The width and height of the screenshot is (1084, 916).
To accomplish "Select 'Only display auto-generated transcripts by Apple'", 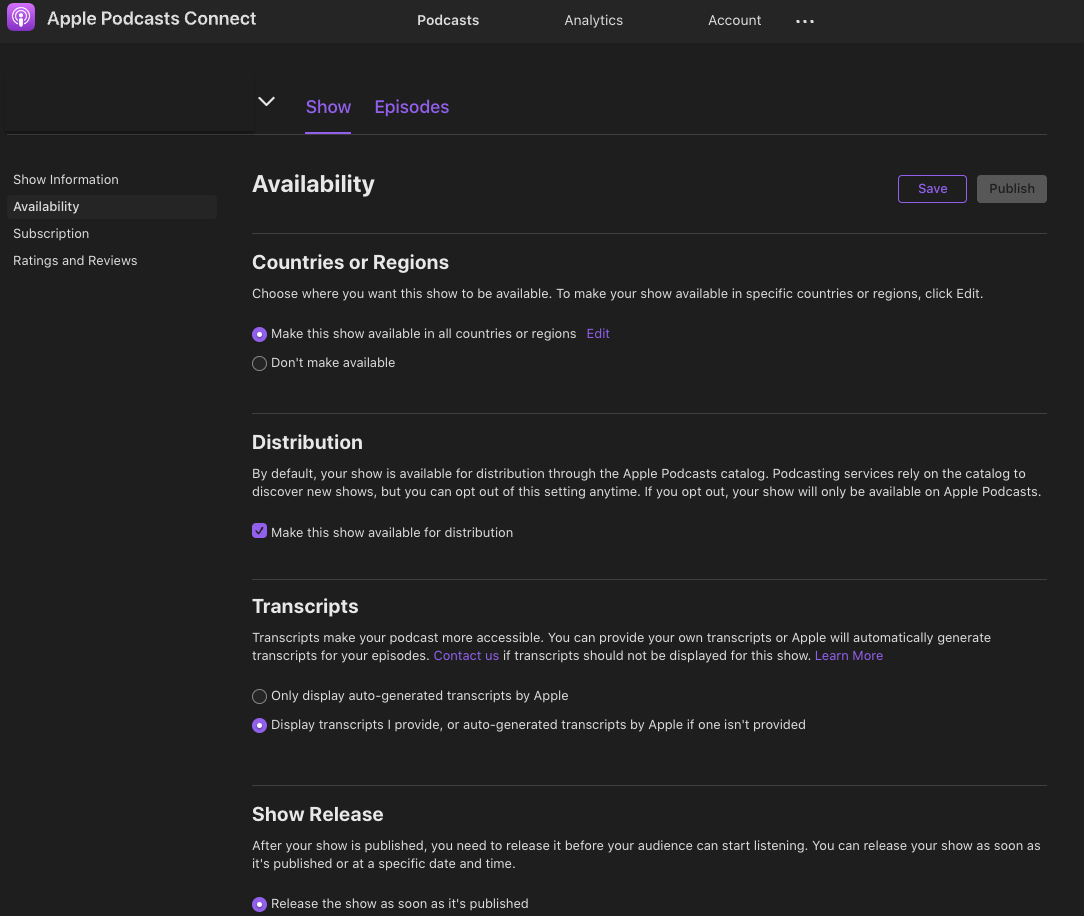I will pyautogui.click(x=259, y=697).
